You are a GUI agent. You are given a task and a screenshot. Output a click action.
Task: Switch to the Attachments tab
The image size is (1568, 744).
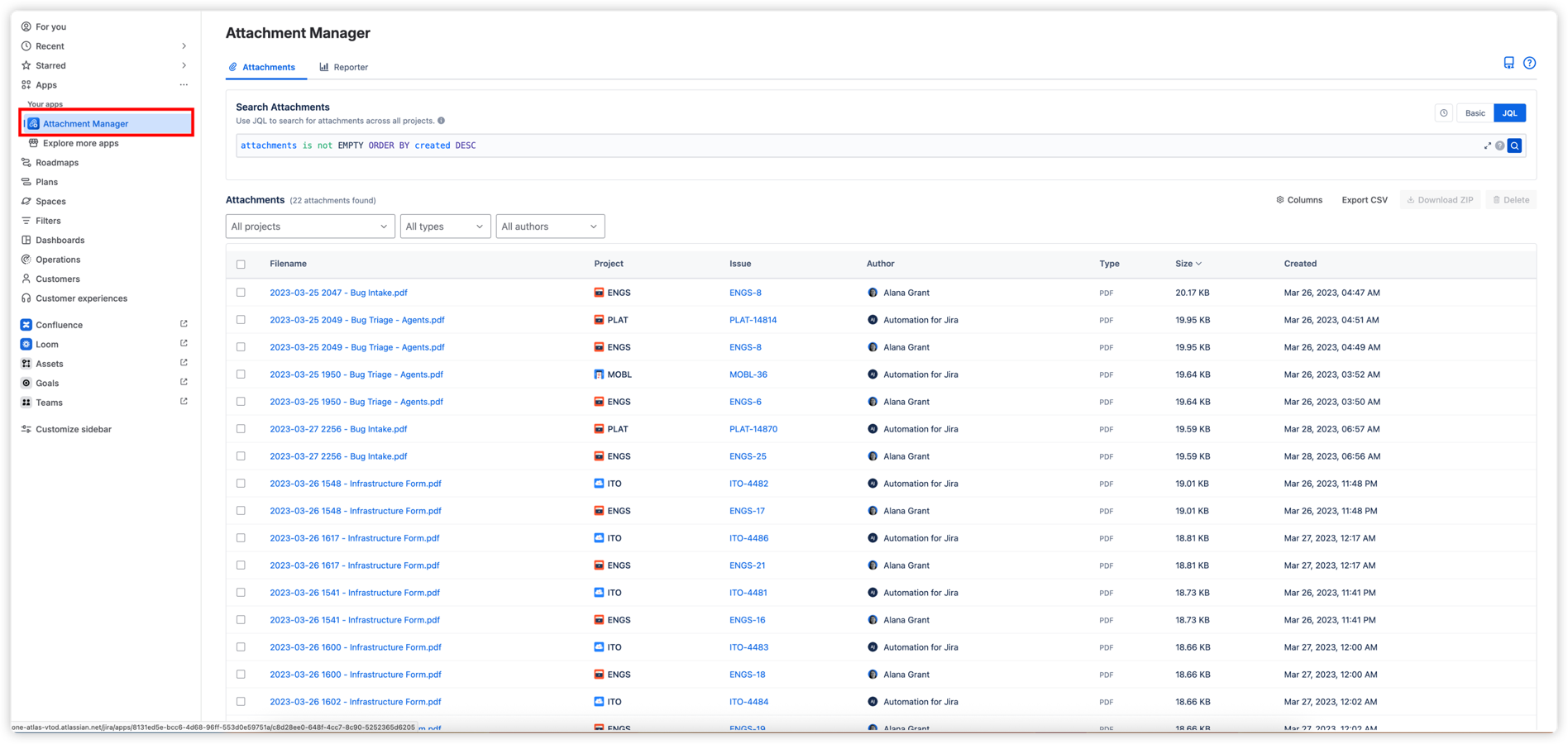pyautogui.click(x=262, y=67)
